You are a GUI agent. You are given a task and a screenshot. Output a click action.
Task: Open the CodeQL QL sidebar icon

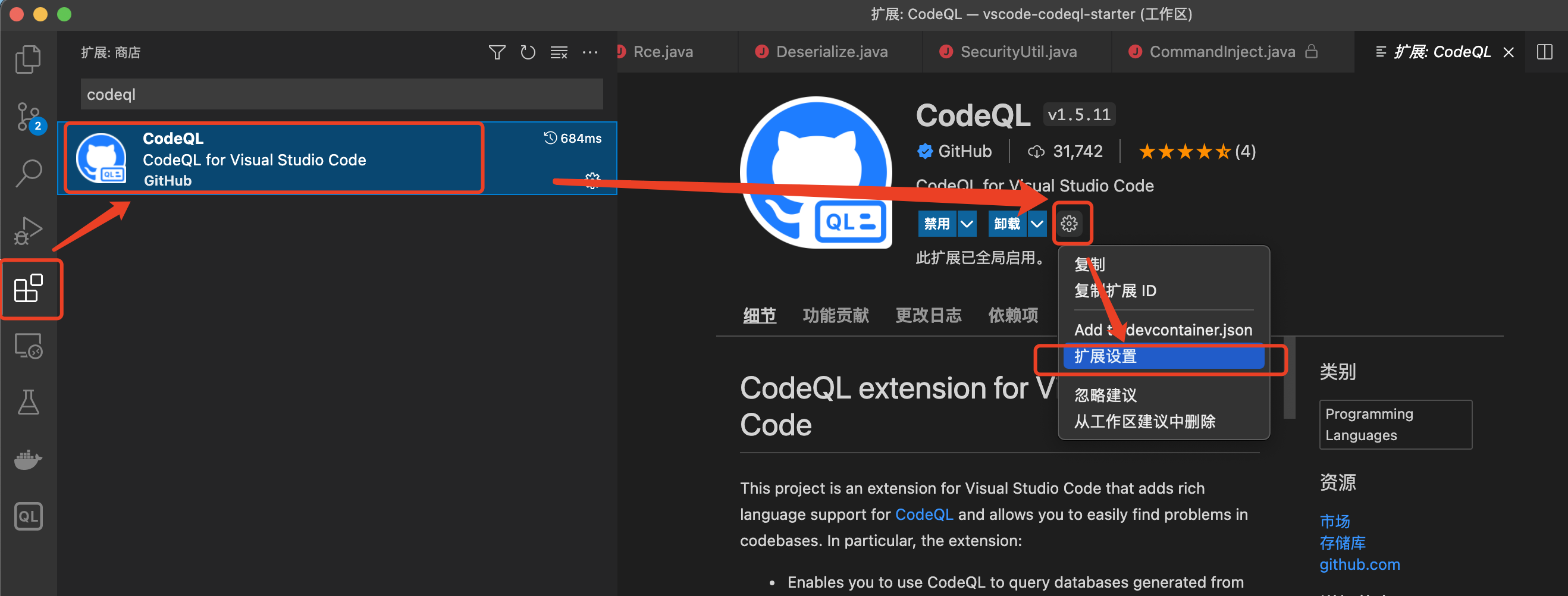click(x=28, y=516)
